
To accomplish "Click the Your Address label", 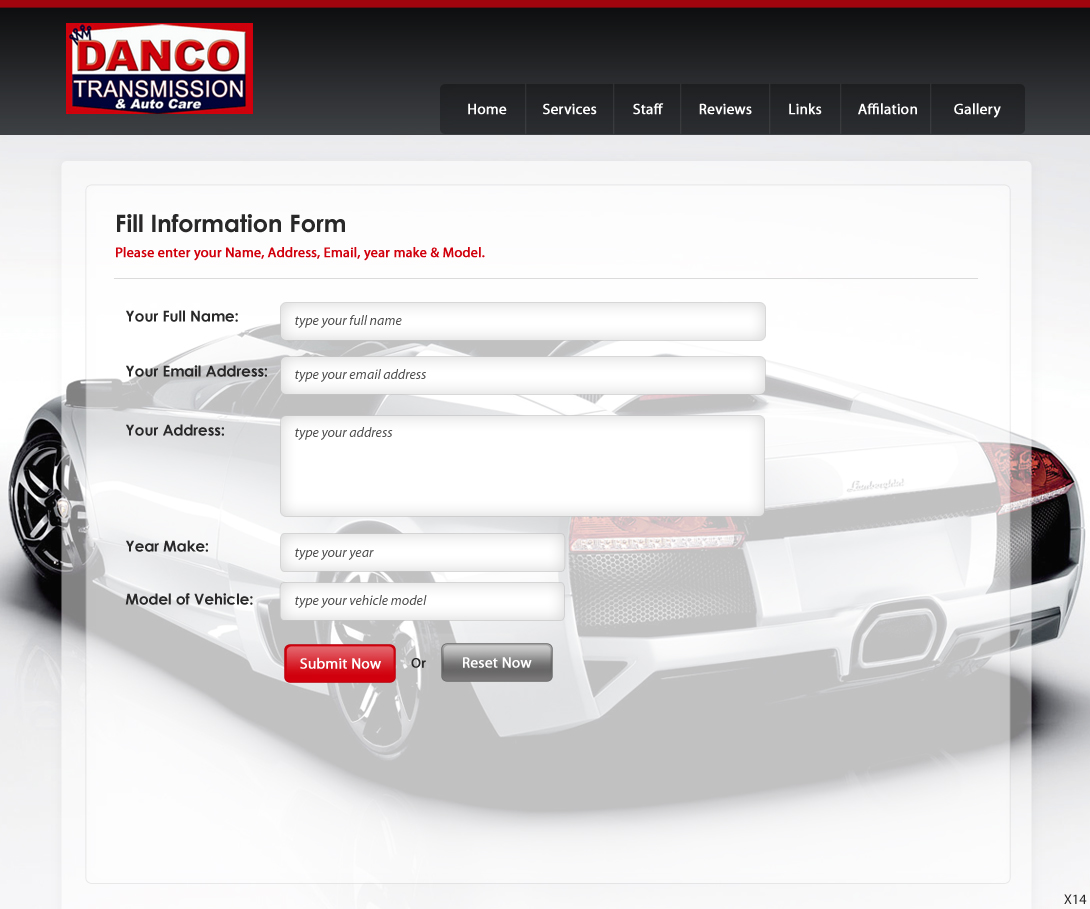I will (x=175, y=430).
